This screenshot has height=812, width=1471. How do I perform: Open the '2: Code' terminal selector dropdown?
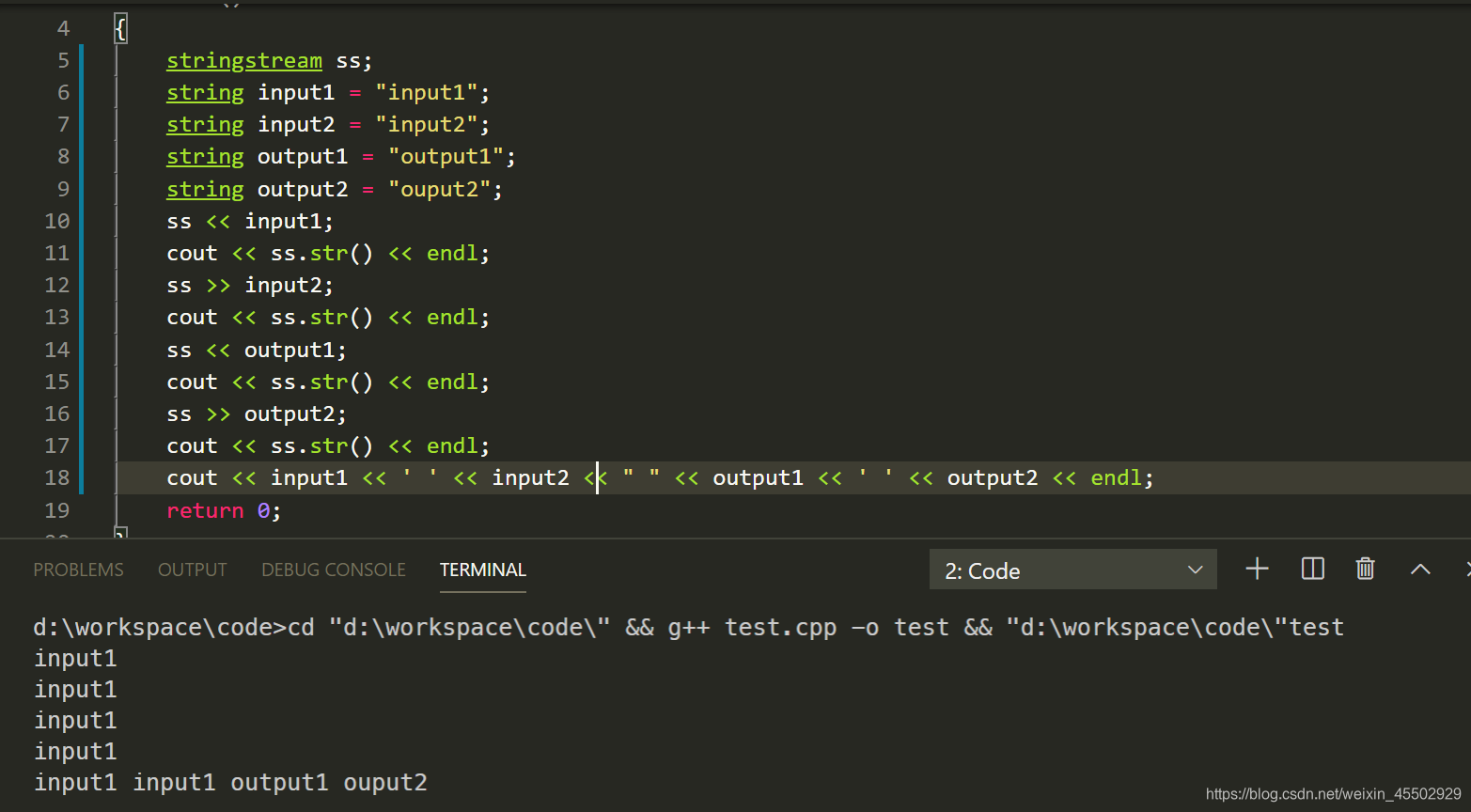[x=1072, y=570]
